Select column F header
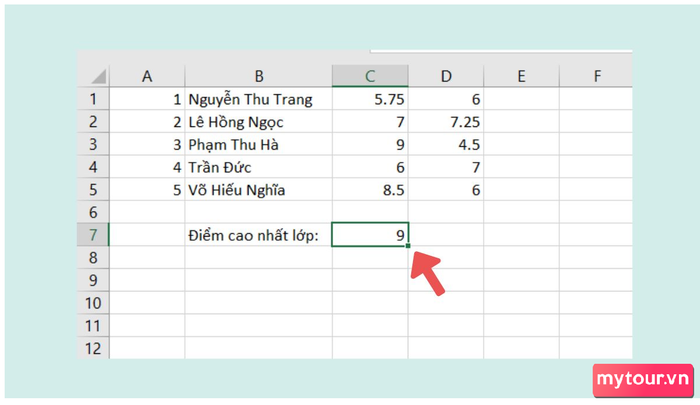700x405 pixels. (596, 76)
